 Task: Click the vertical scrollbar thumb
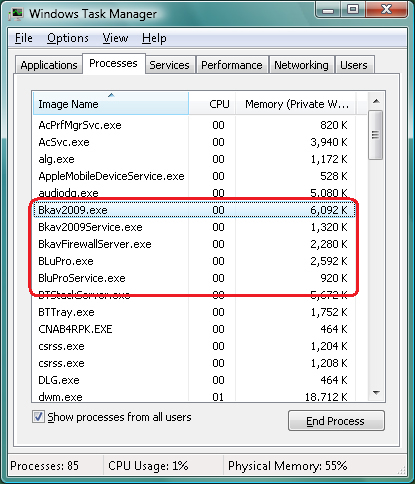click(x=376, y=135)
